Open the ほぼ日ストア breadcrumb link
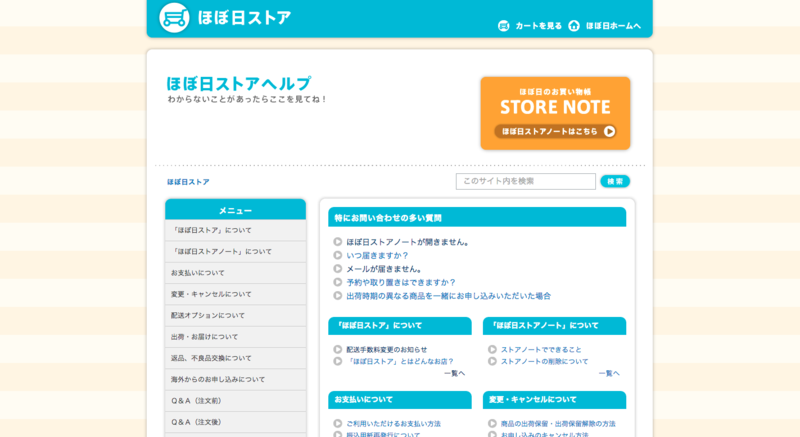The width and height of the screenshot is (800, 437). coord(188,182)
